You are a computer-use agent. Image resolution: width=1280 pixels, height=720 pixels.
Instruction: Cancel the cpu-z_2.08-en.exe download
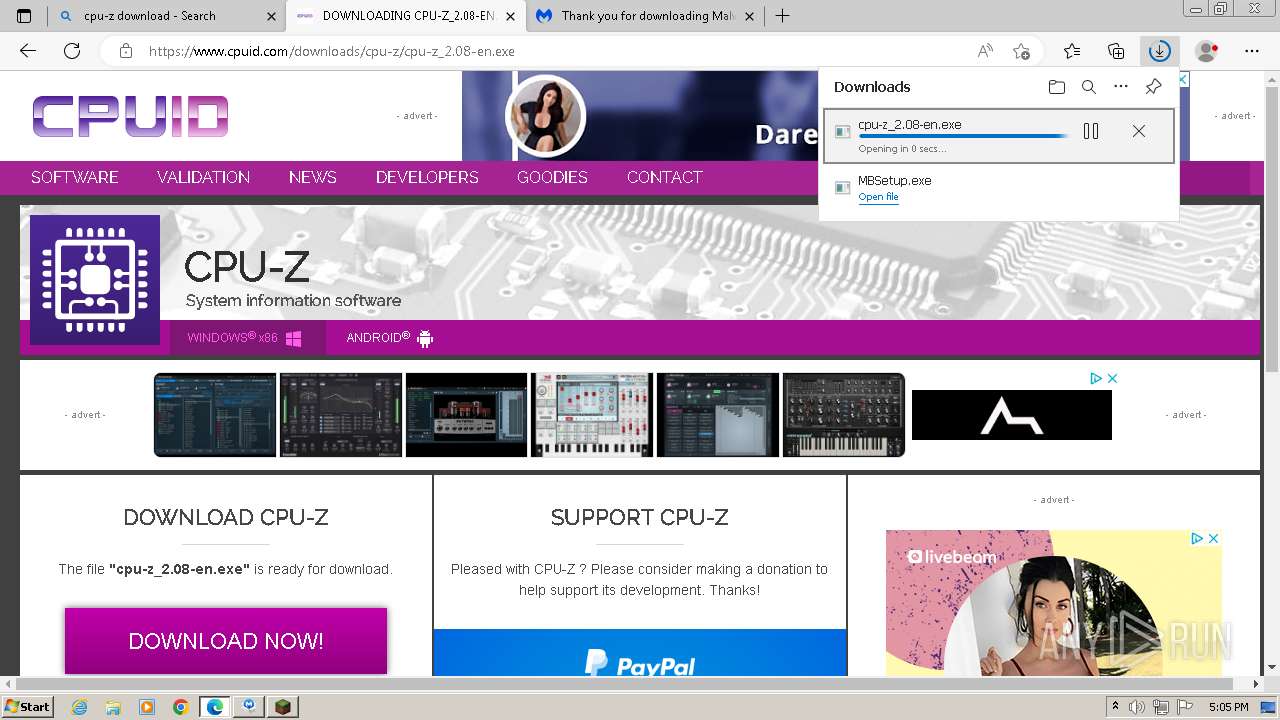coord(1139,131)
